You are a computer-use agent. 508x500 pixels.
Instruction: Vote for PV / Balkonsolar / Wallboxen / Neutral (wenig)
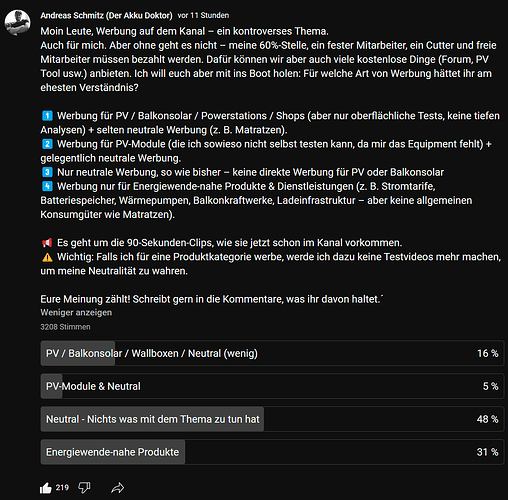pos(272,353)
